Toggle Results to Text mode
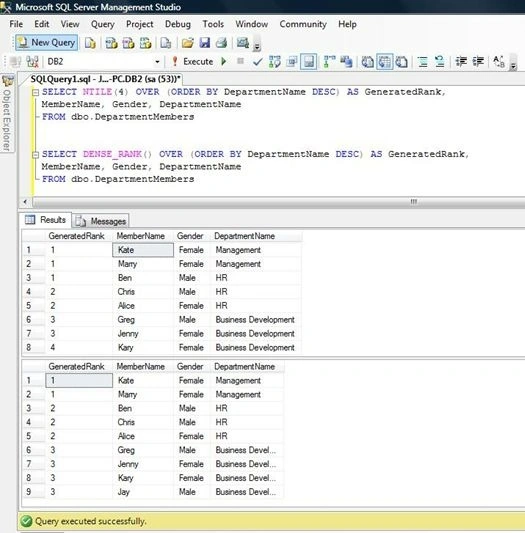The width and height of the screenshot is (525, 533). 368,62
